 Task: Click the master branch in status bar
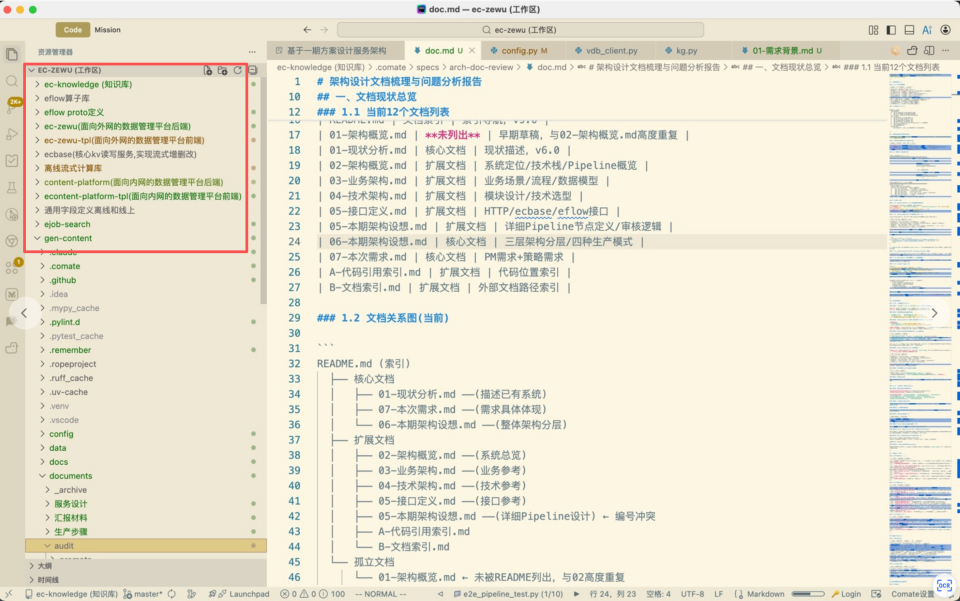point(143,594)
